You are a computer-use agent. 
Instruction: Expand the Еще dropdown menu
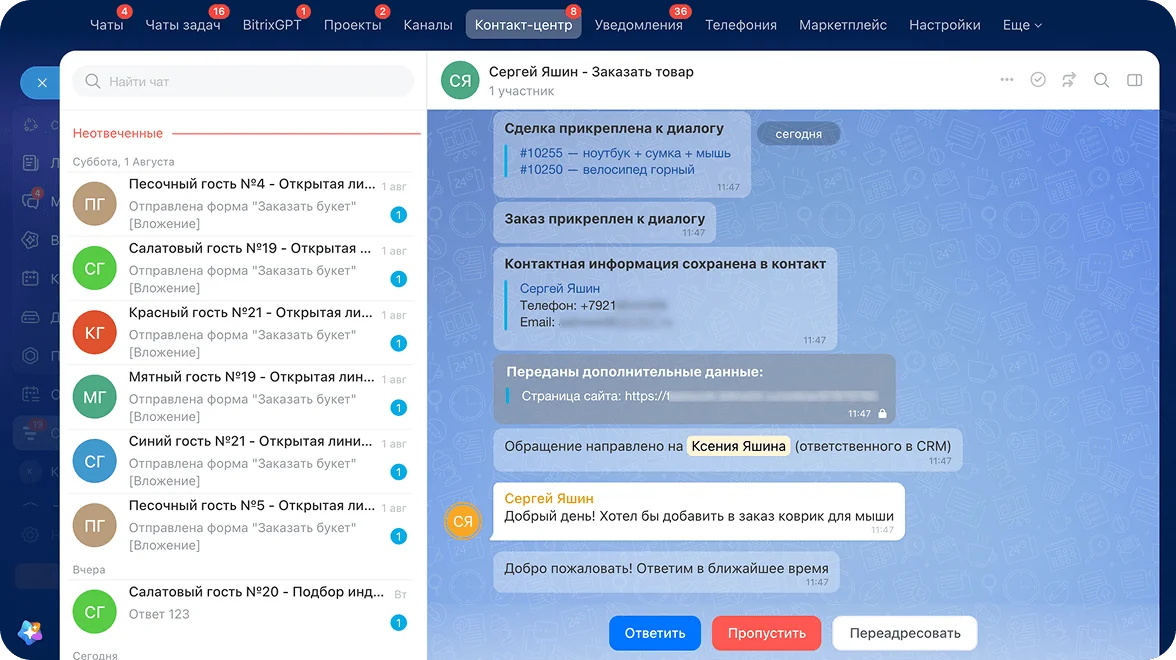(1022, 25)
